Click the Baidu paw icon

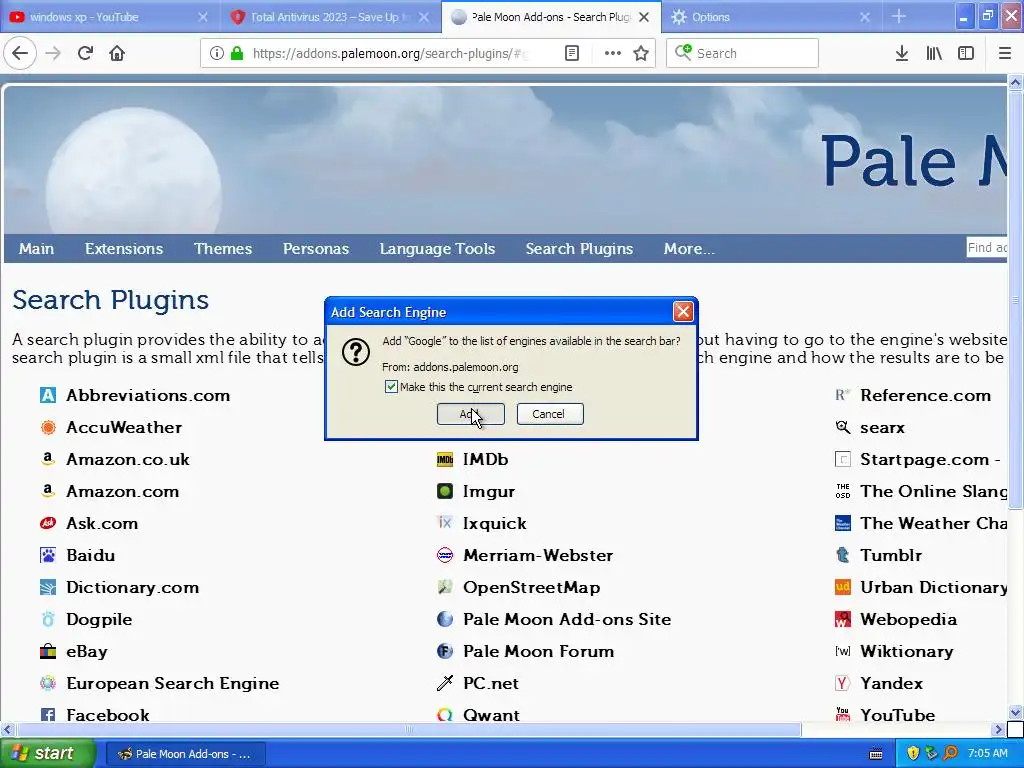(x=48, y=555)
